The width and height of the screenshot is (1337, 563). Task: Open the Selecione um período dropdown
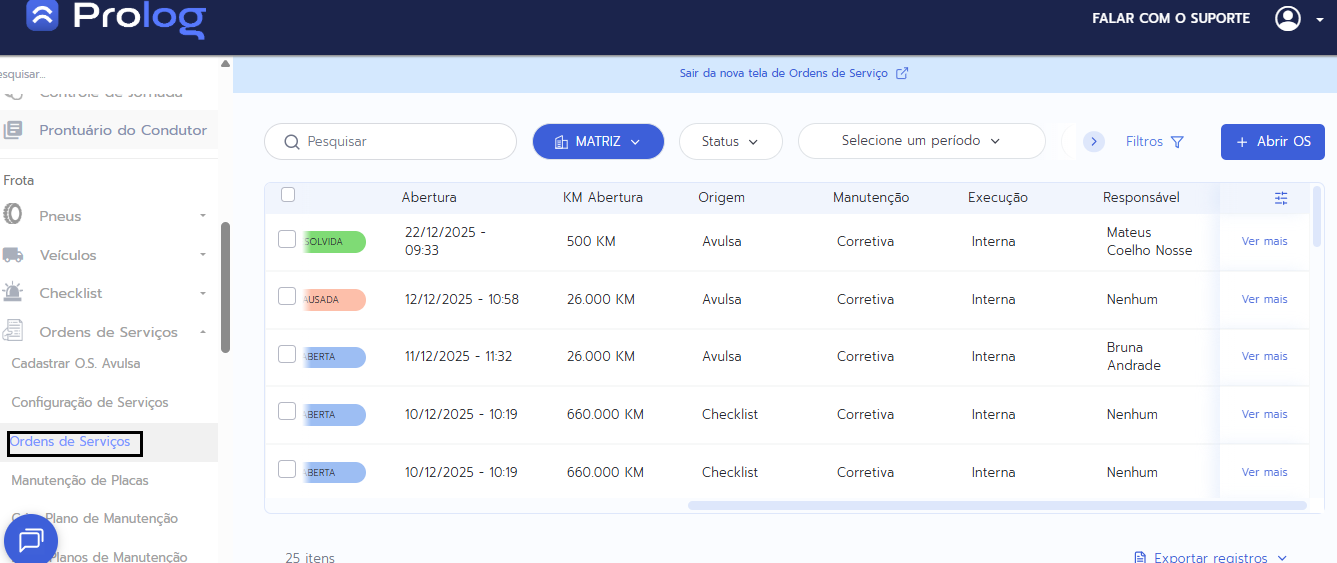(x=921, y=141)
